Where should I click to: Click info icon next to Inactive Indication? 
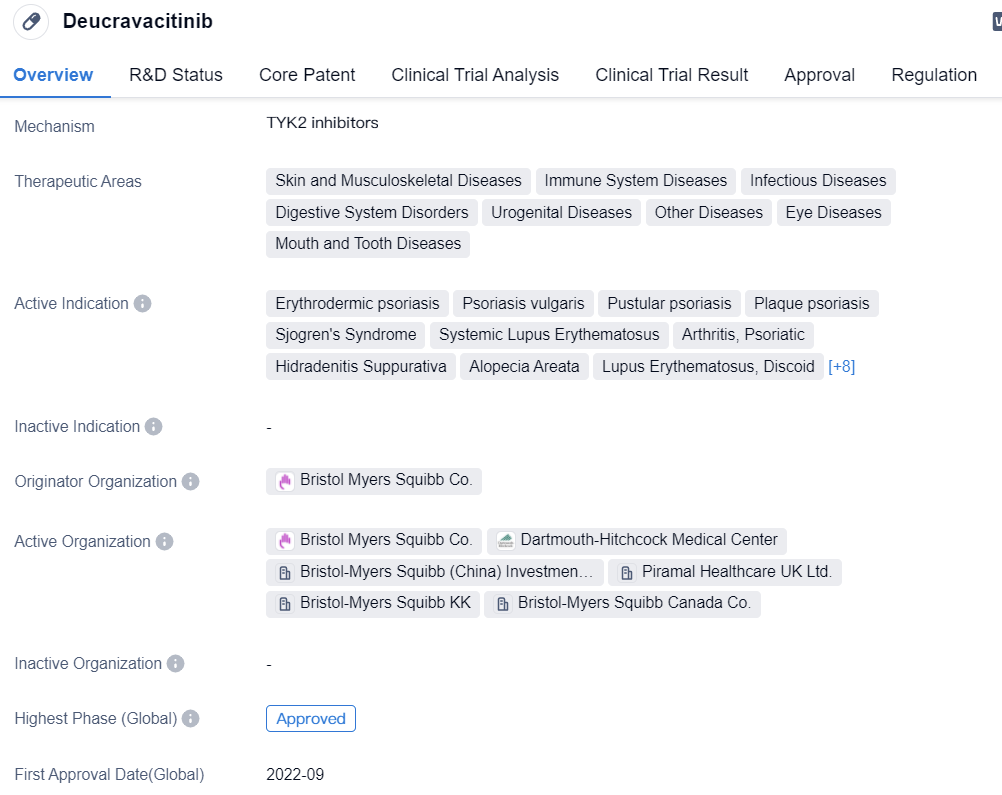click(x=154, y=426)
